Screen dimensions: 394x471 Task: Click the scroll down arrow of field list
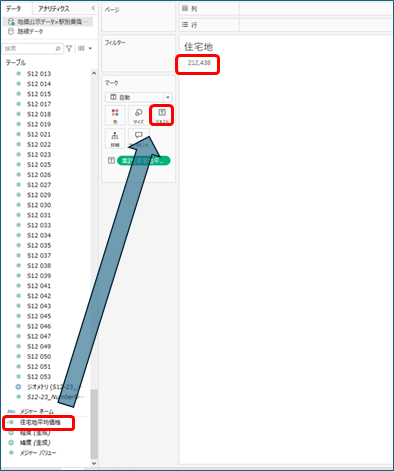tap(94, 463)
